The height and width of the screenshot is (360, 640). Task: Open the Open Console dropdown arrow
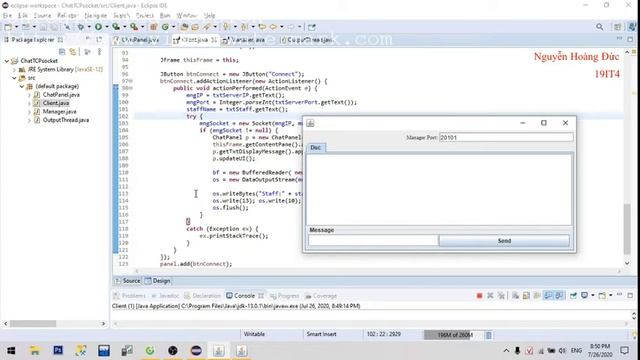[x=611, y=296]
